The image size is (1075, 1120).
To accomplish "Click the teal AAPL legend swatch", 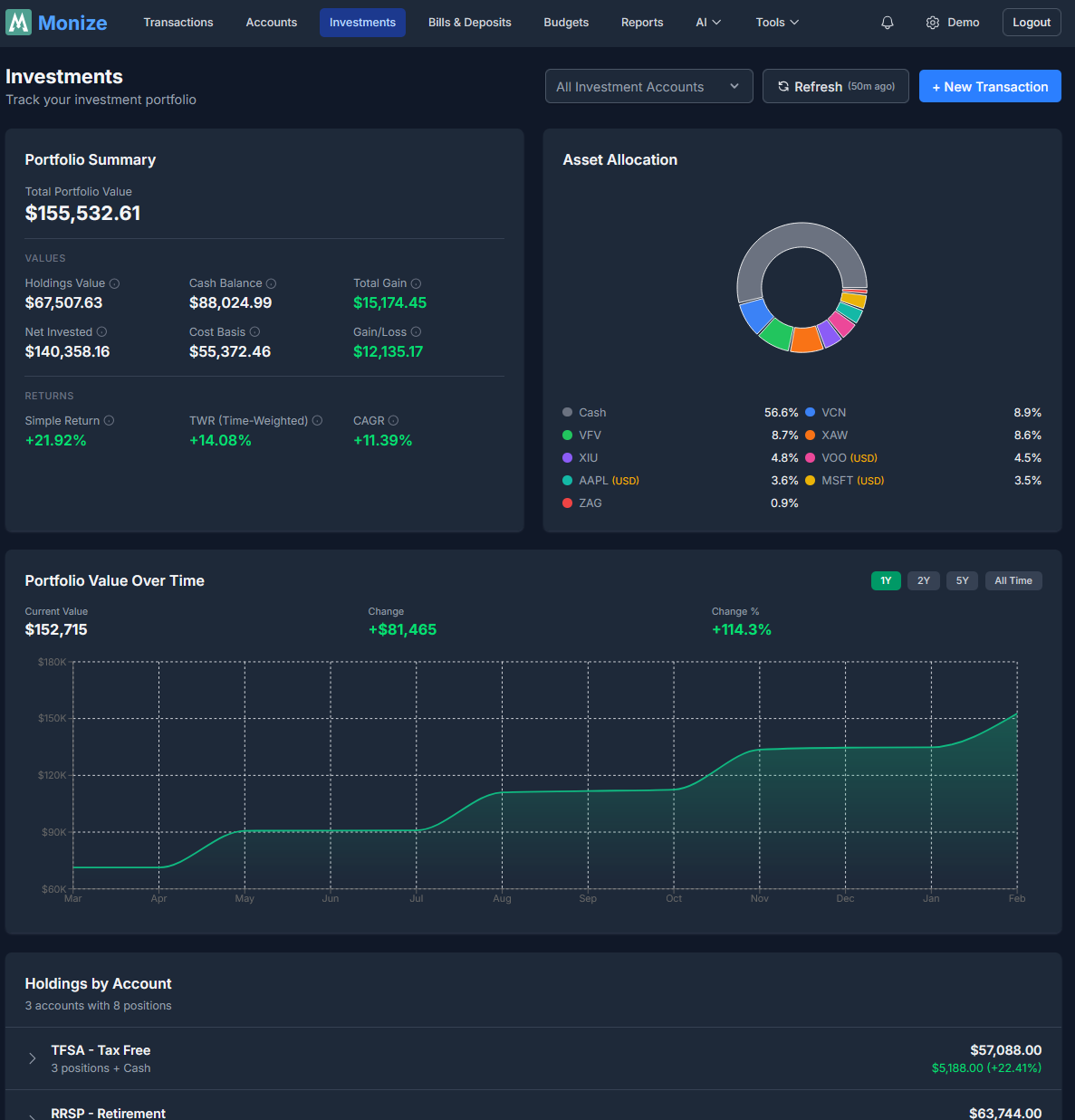I will tap(567, 480).
